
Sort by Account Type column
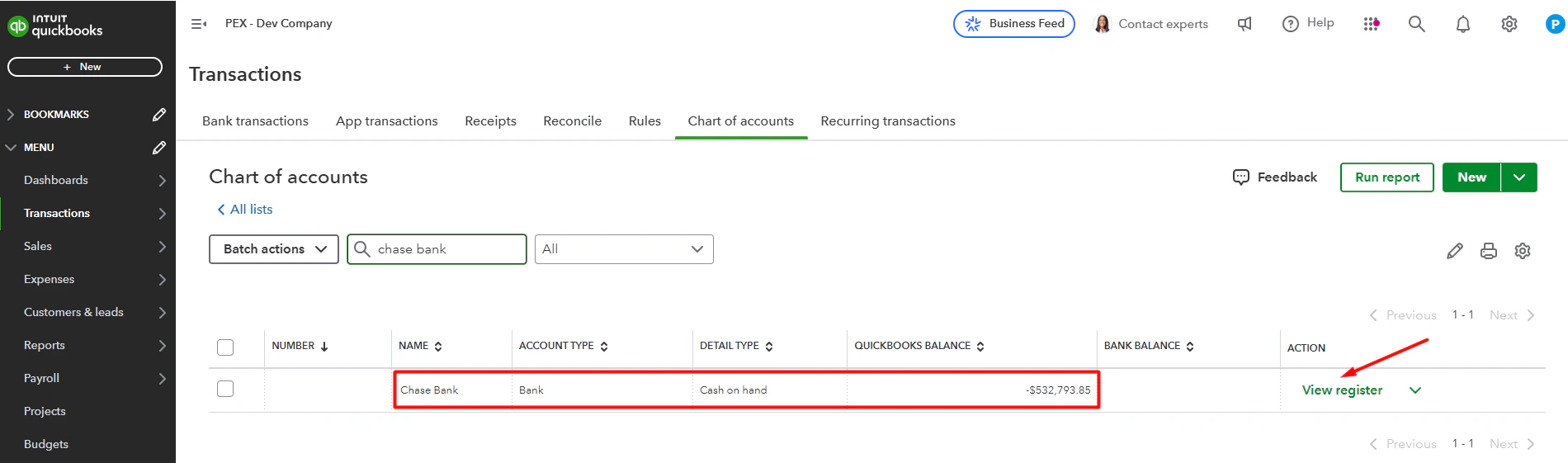[604, 347]
